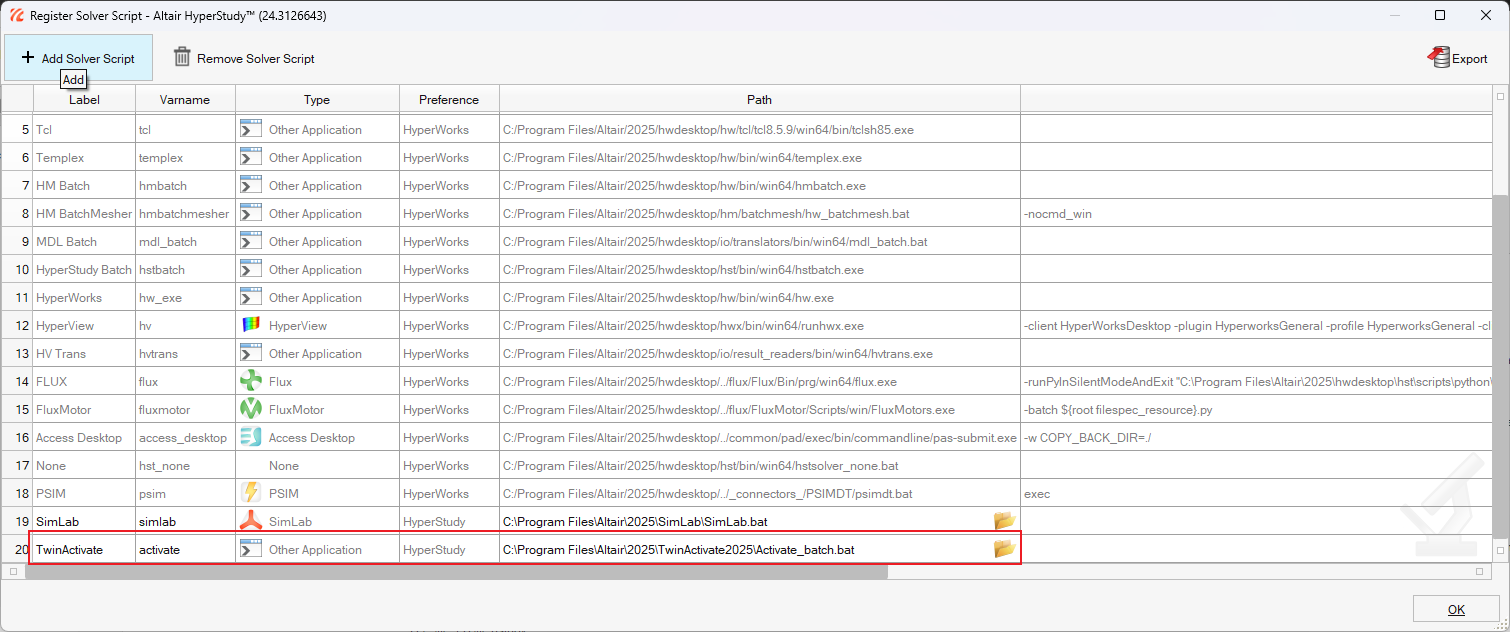
Task: Click the 'exec' argument cell
Action: tap(1256, 493)
